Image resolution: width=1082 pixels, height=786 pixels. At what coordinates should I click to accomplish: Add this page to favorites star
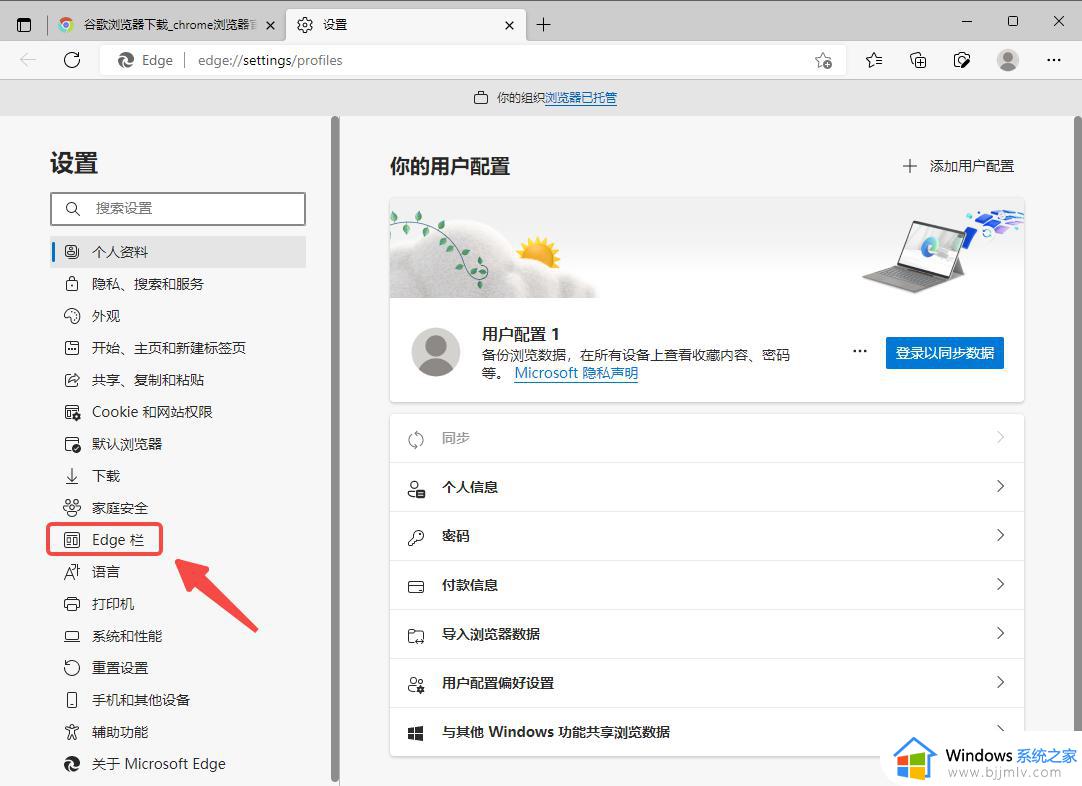(x=823, y=61)
